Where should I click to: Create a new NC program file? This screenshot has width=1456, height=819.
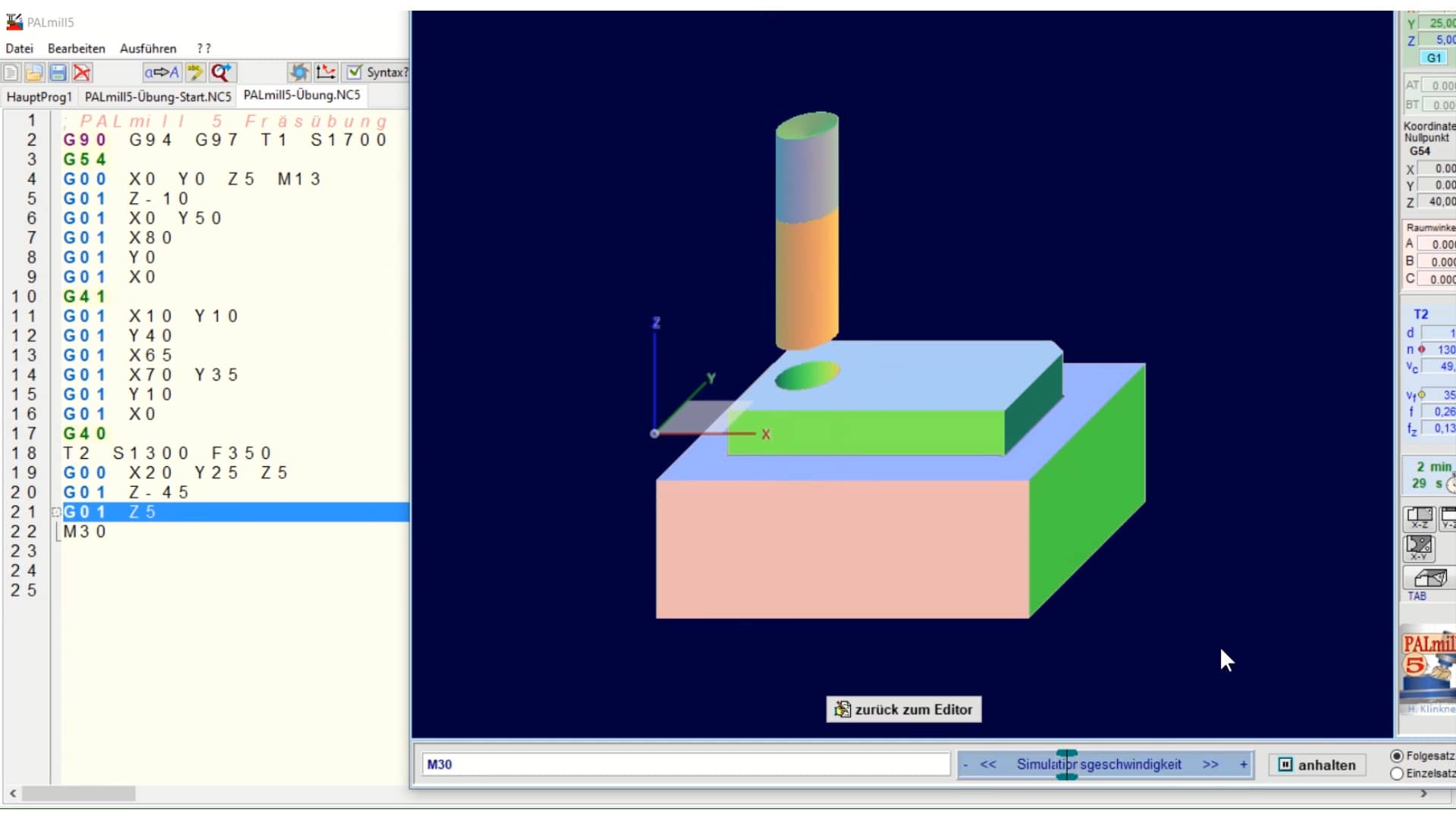[x=11, y=73]
